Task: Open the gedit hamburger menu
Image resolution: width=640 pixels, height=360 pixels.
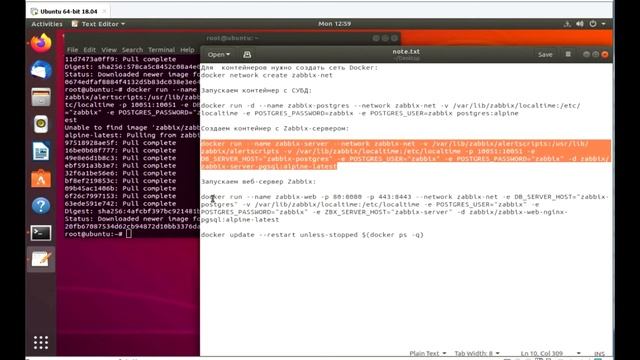Action: 568,54
